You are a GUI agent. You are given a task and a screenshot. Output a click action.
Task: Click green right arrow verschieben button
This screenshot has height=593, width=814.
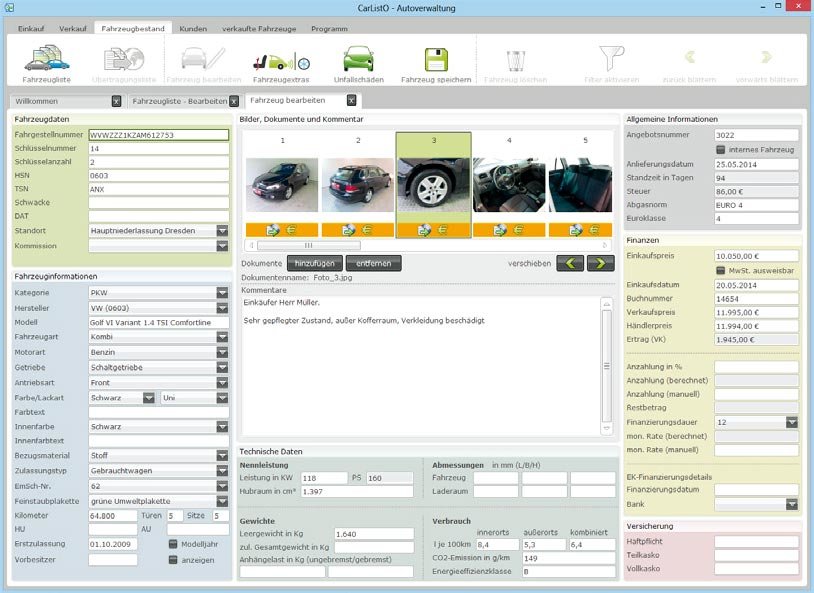pyautogui.click(x=600, y=263)
